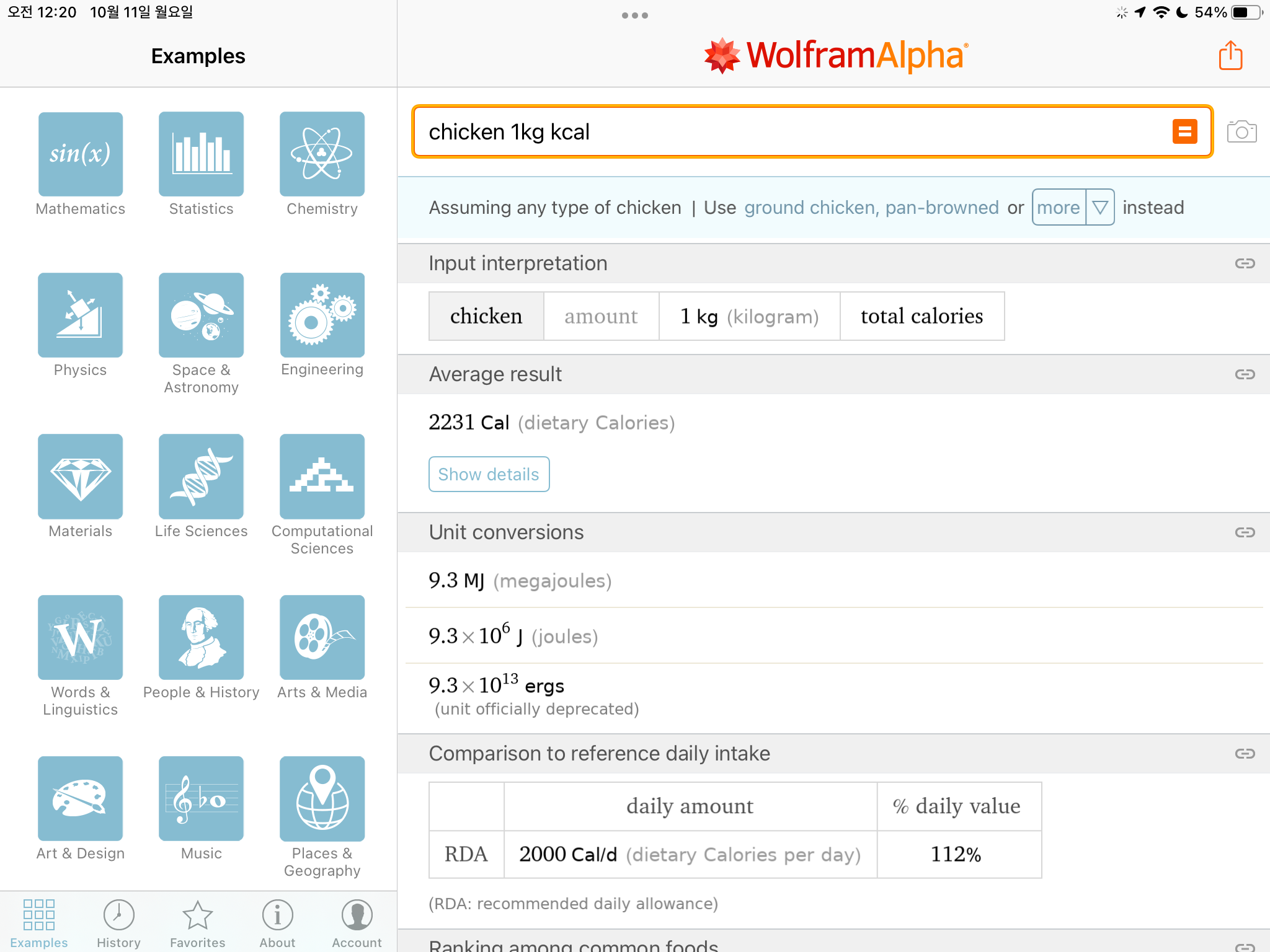
Task: Expand Average result with Show details
Action: tap(489, 474)
